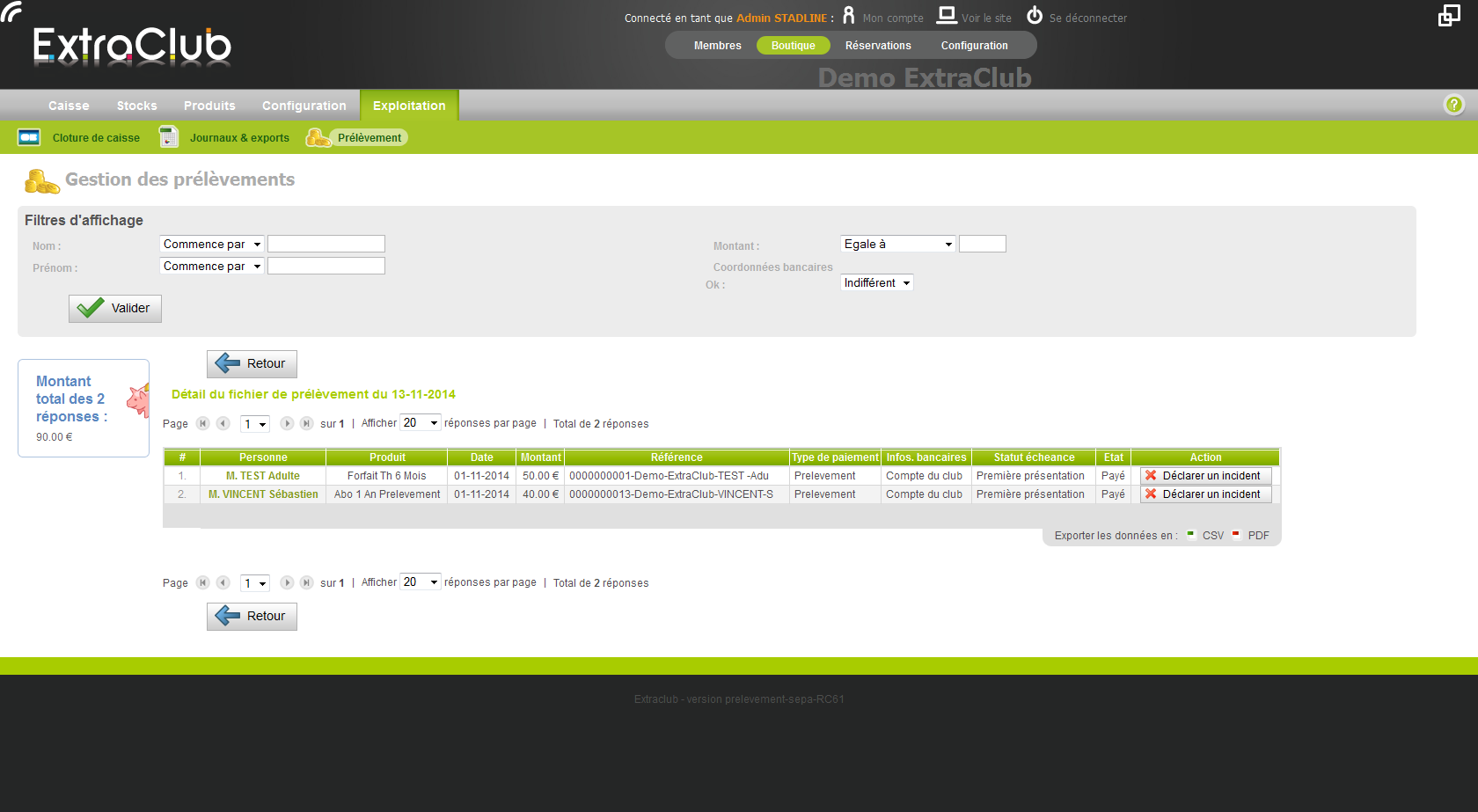Click the Voir le site laptop icon

947,15
